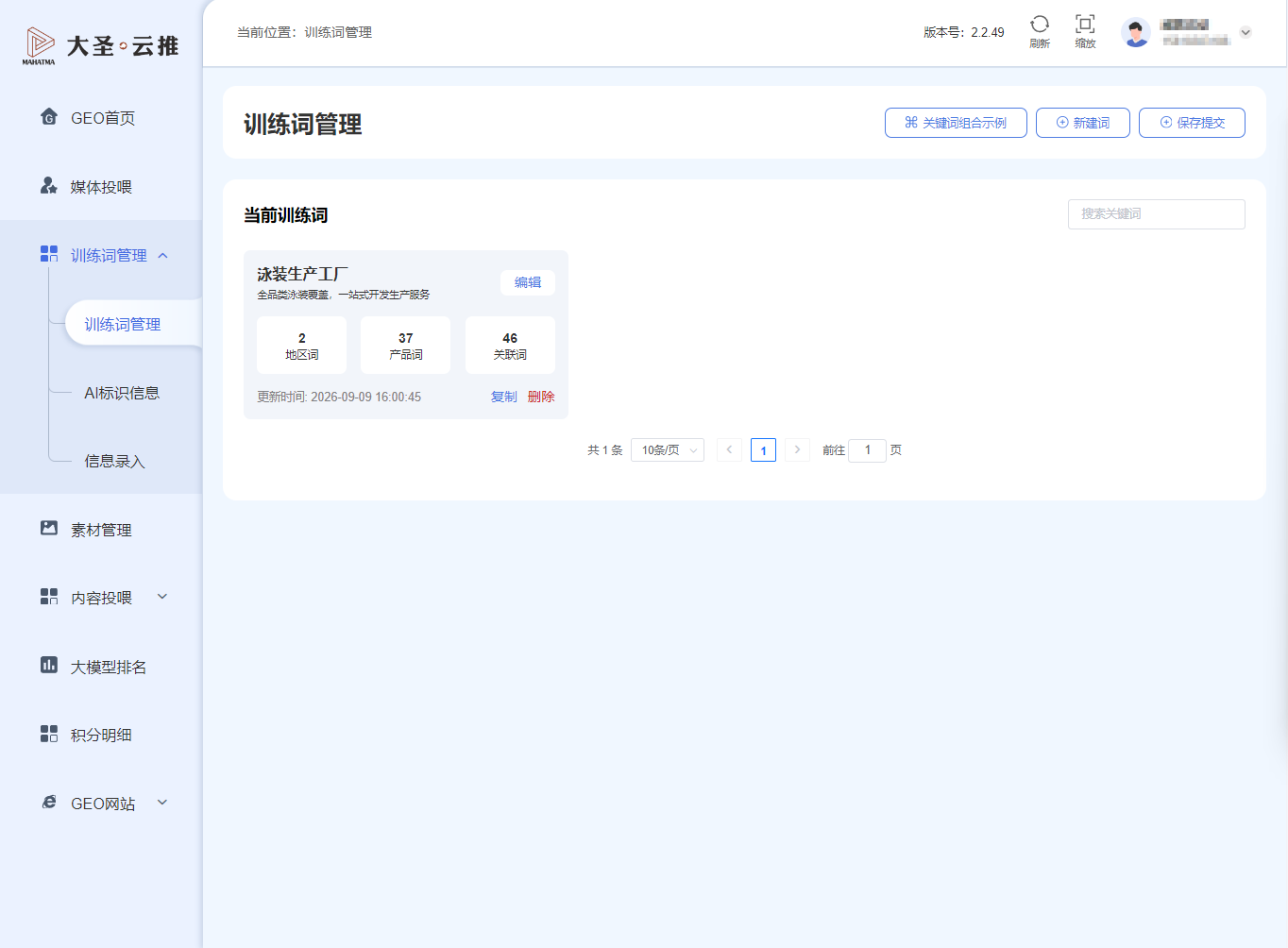Click the 新建词 button
The image size is (1288, 948).
(1083, 123)
